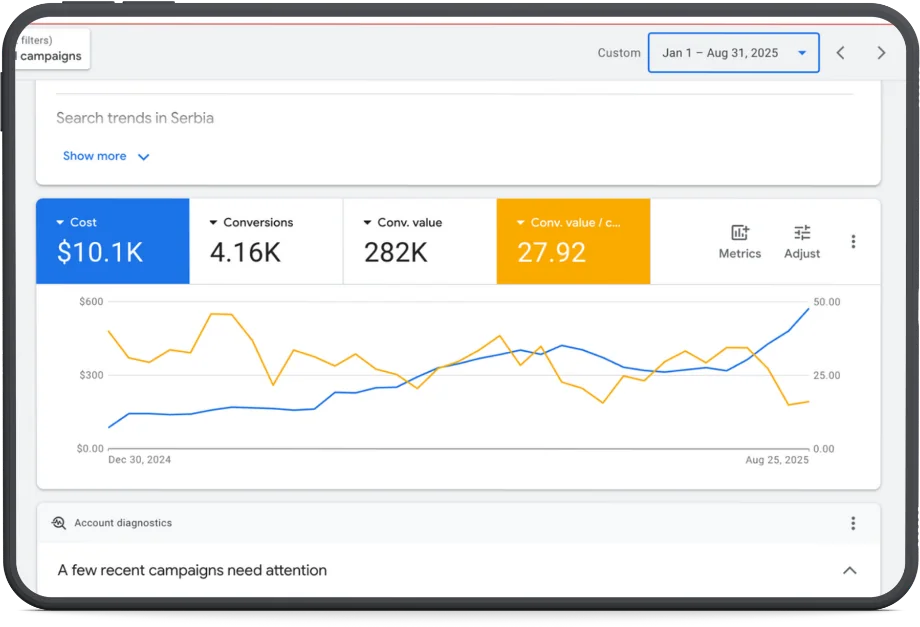920x627 pixels.
Task: Select the 4.16K Conversions scorecard
Action: [266, 241]
